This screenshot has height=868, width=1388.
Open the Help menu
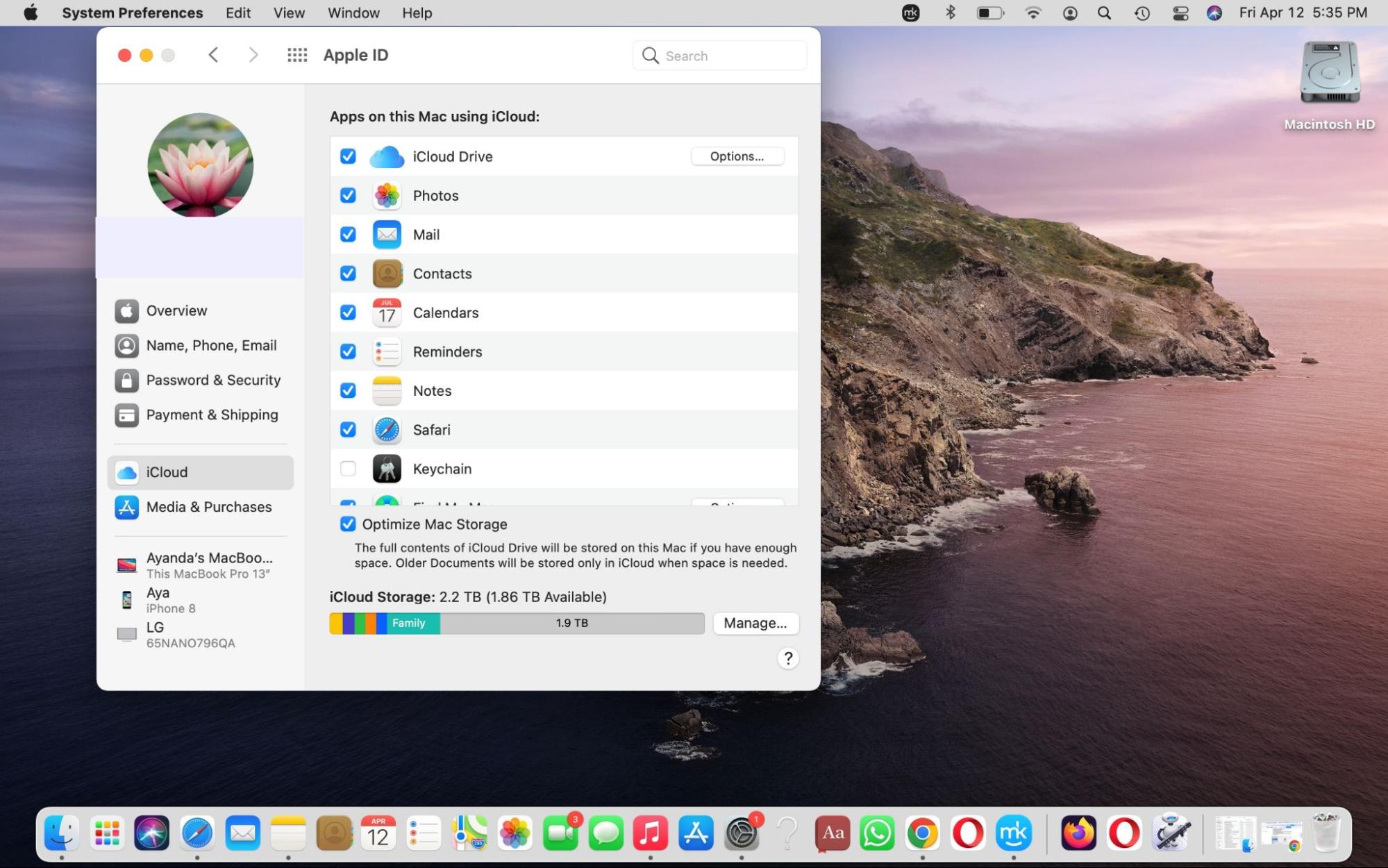click(x=417, y=12)
